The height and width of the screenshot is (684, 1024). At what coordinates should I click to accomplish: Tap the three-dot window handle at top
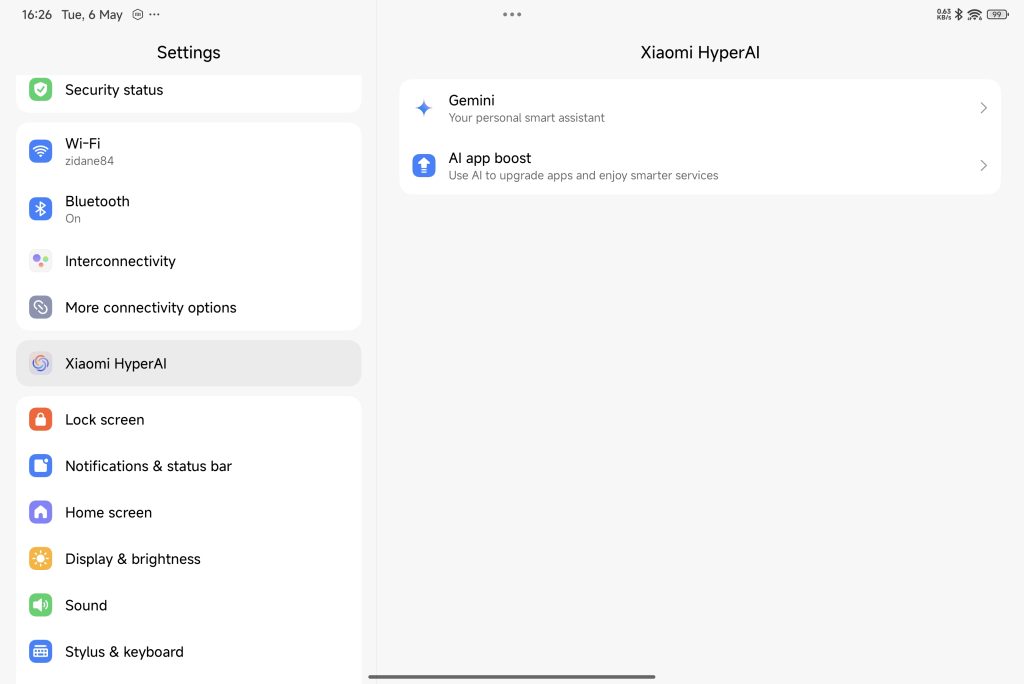pyautogui.click(x=512, y=15)
